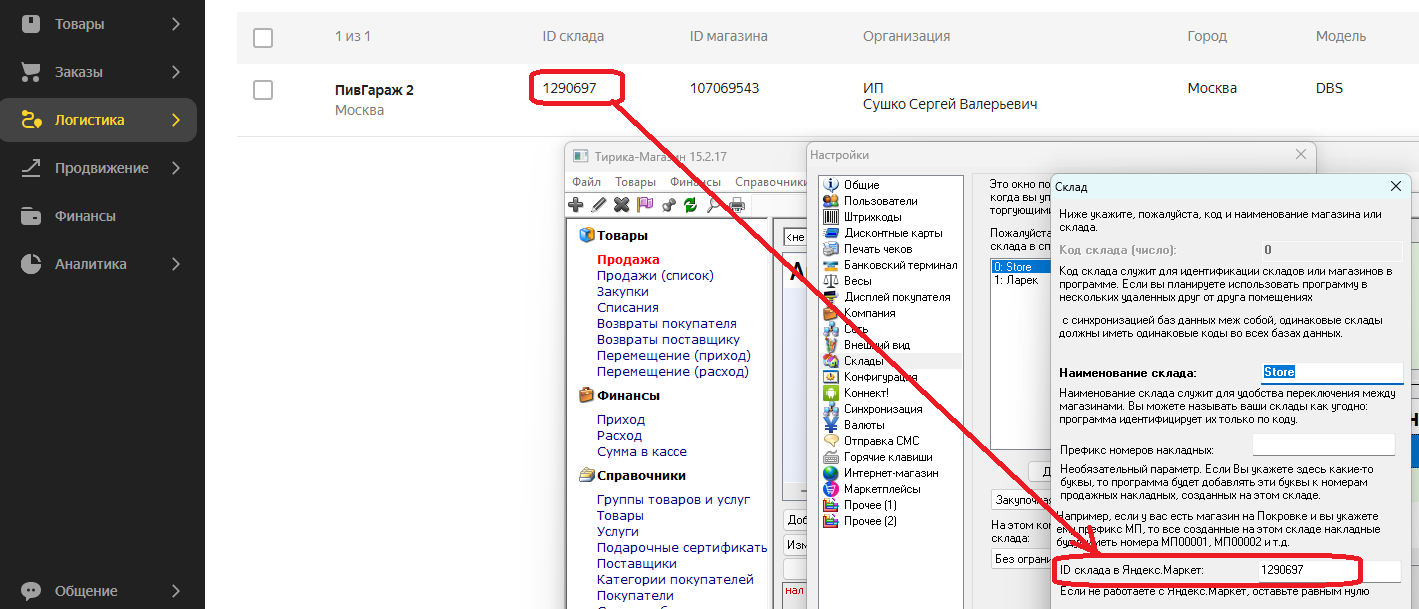The width and height of the screenshot is (1419, 609).
Task: Select the Маркетплейсы cart icon
Action: tap(831, 489)
